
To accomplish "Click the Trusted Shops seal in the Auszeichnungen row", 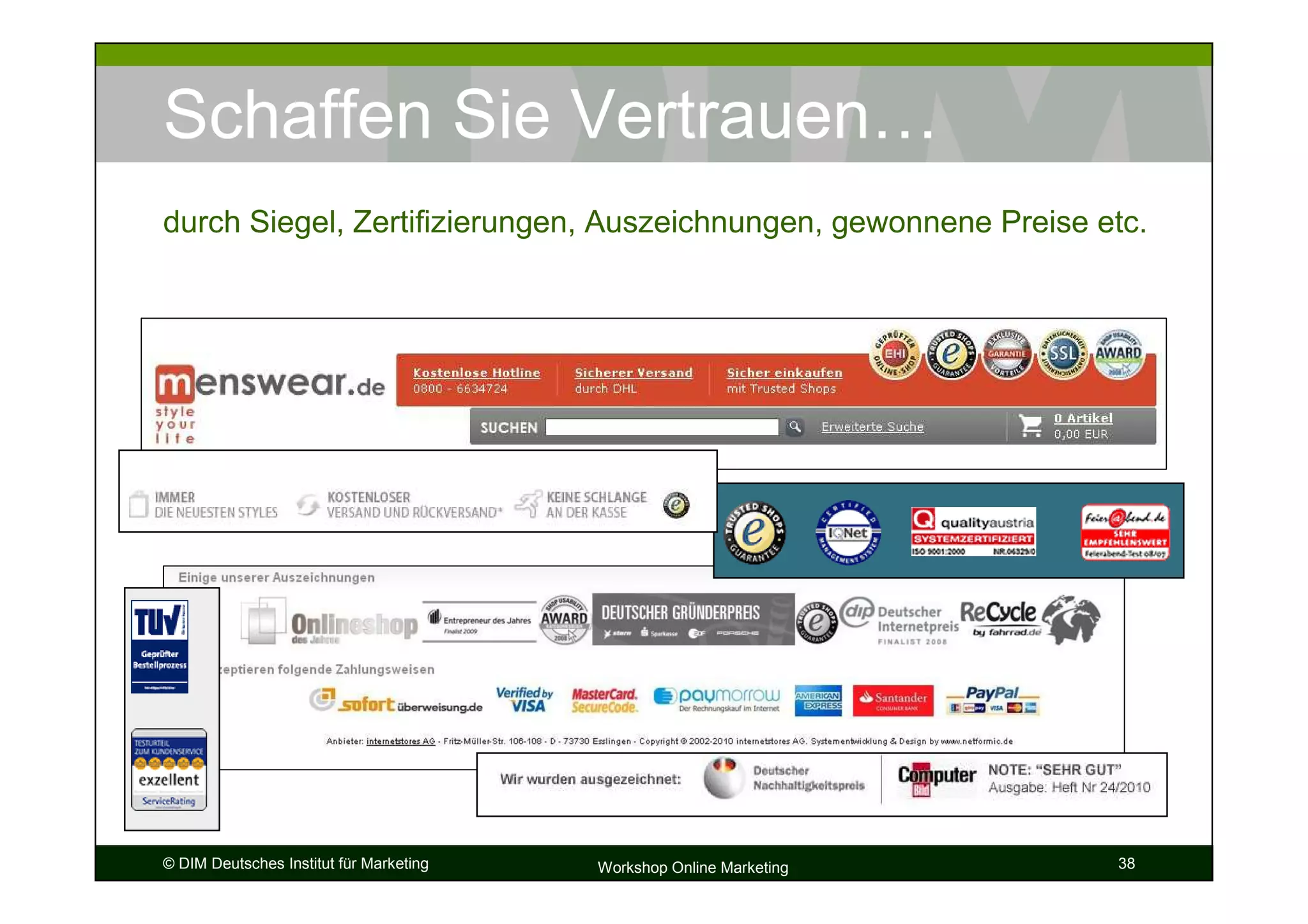I will coord(817,622).
